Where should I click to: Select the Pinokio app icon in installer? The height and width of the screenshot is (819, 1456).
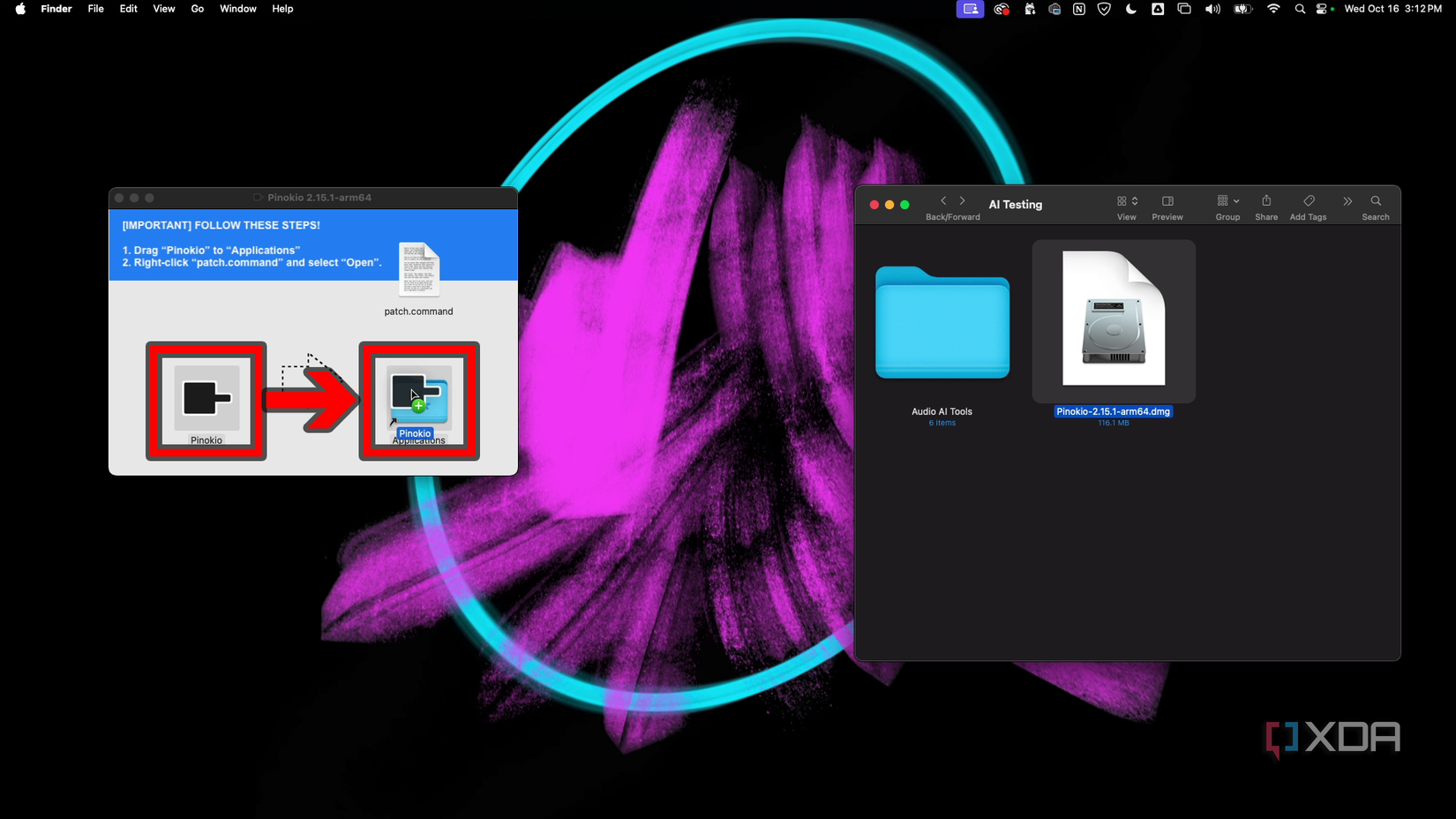206,399
